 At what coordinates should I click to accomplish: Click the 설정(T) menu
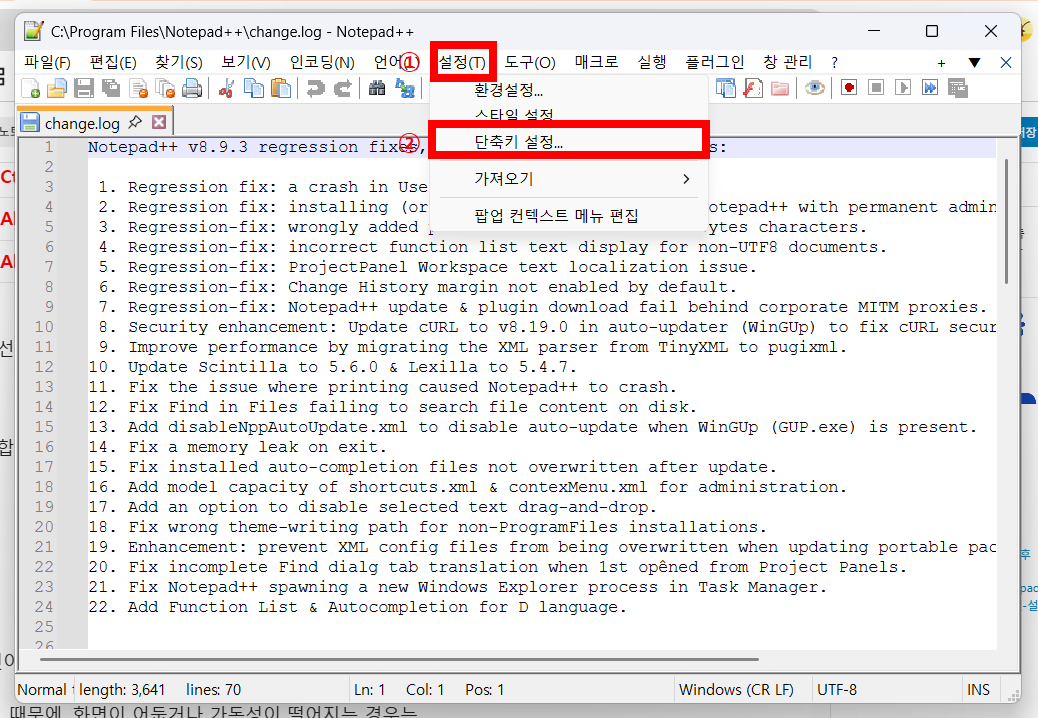pyautogui.click(x=462, y=62)
